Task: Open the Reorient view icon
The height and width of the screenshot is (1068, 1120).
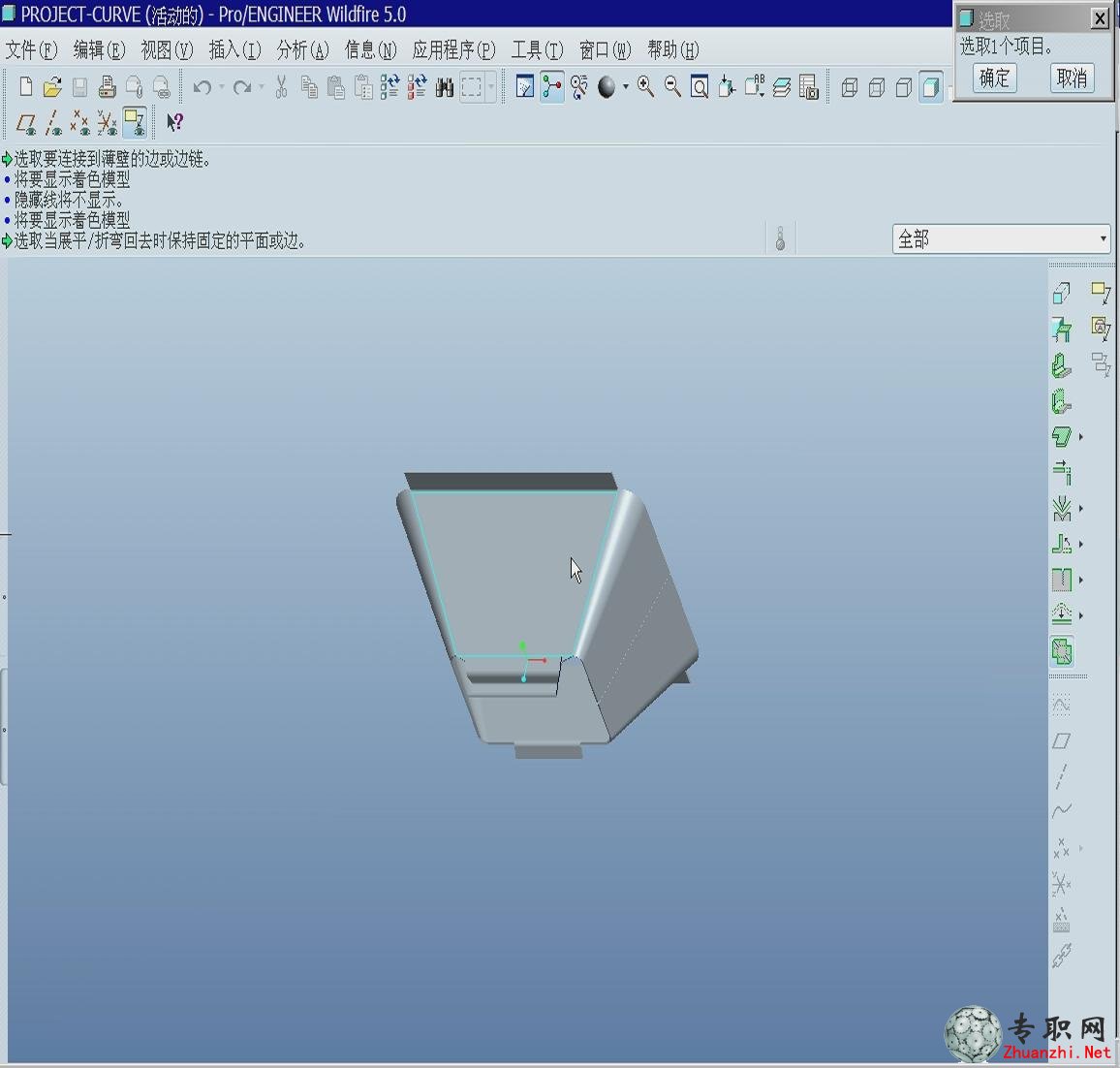Action: pyautogui.click(x=727, y=87)
